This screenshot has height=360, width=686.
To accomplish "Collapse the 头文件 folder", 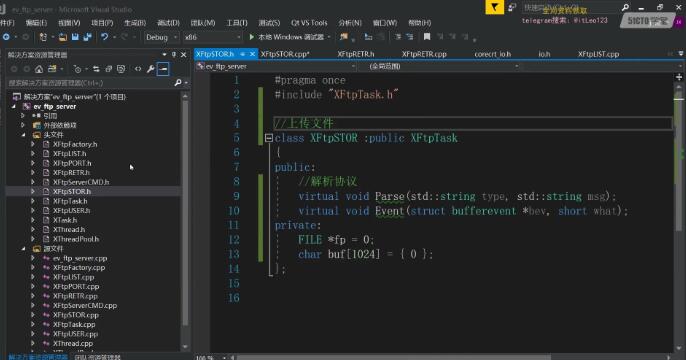I will 23,135.
